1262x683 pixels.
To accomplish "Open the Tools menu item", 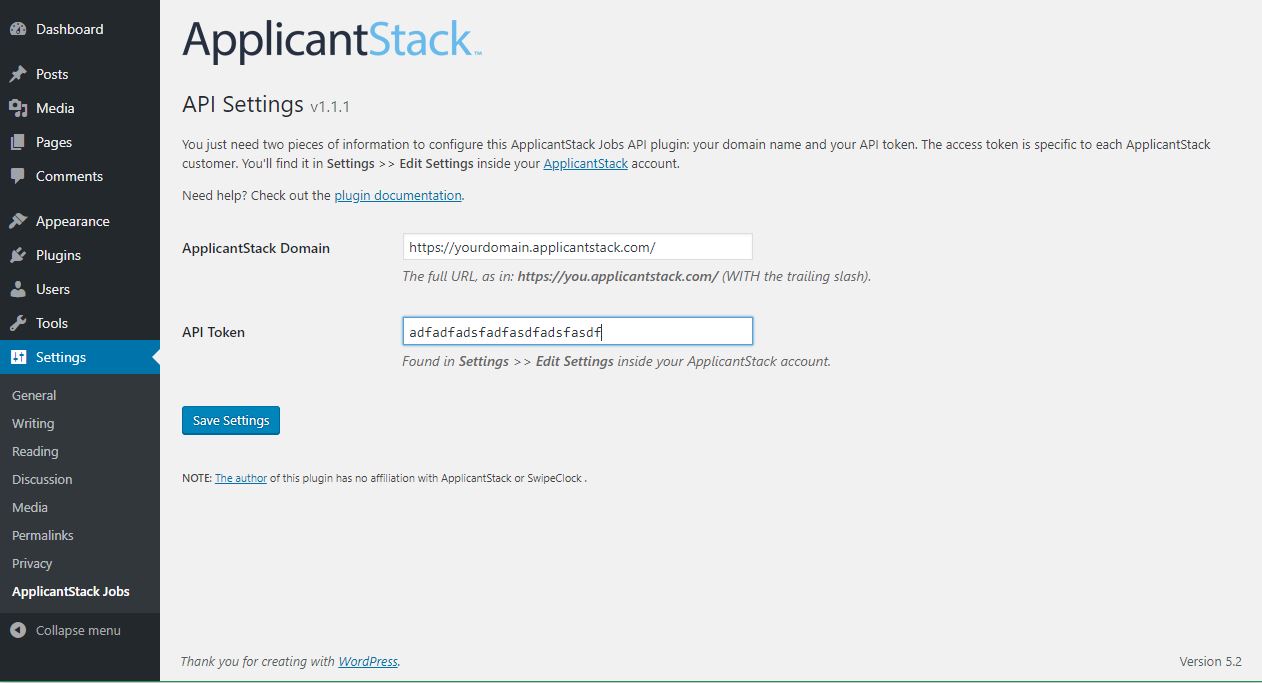I will (x=80, y=323).
